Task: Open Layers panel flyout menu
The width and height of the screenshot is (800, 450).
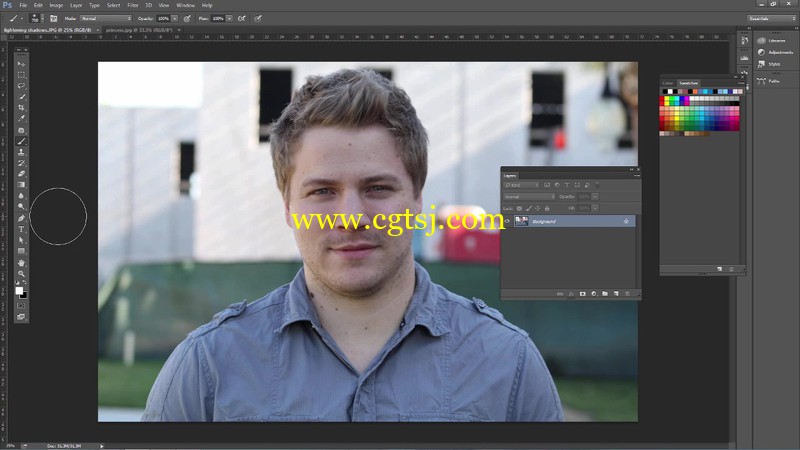Action: pyautogui.click(x=637, y=176)
